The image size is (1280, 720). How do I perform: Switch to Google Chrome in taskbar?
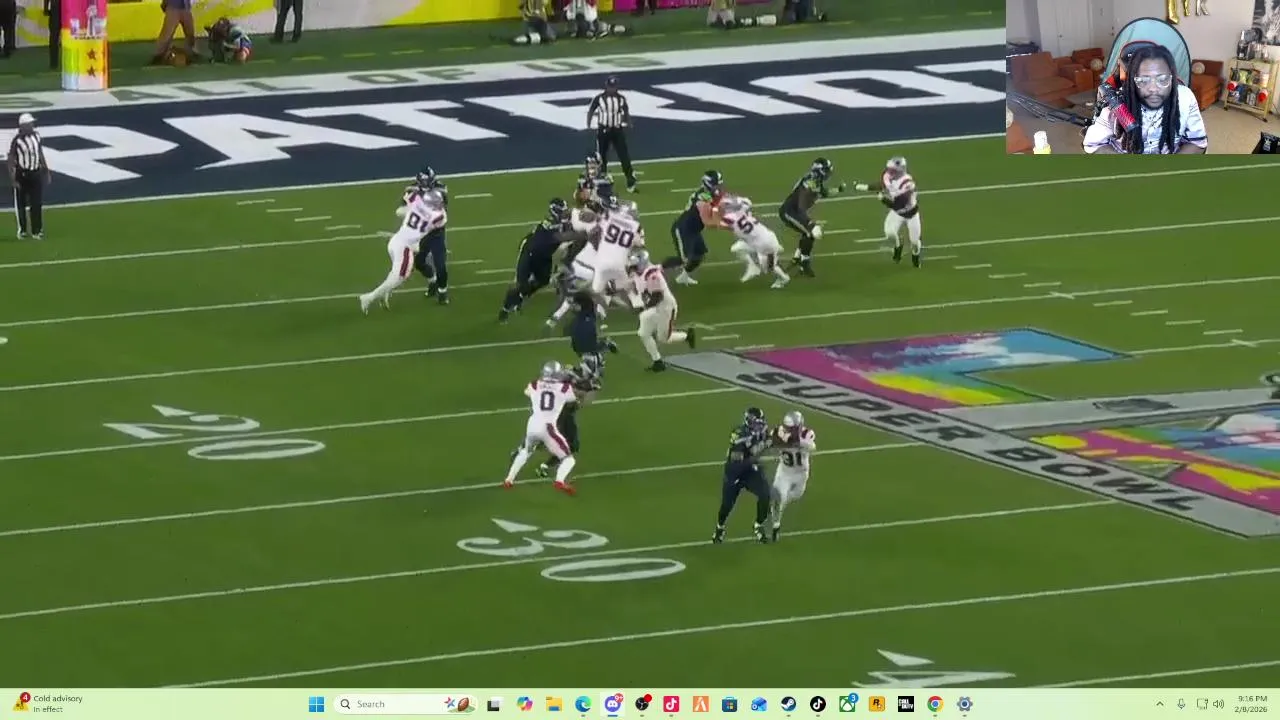click(935, 704)
